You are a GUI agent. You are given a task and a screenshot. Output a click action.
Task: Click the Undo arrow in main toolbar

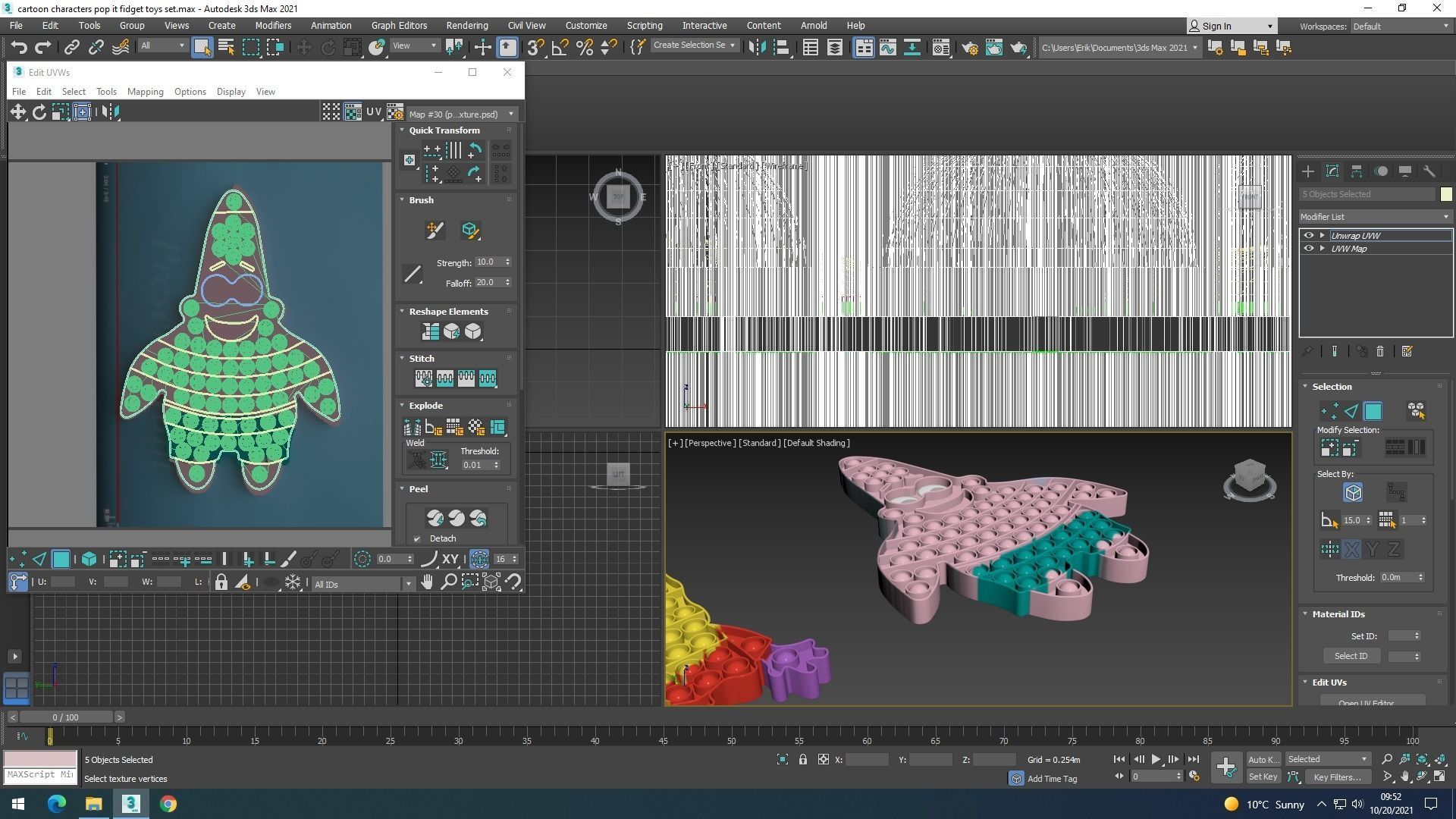pyautogui.click(x=18, y=48)
